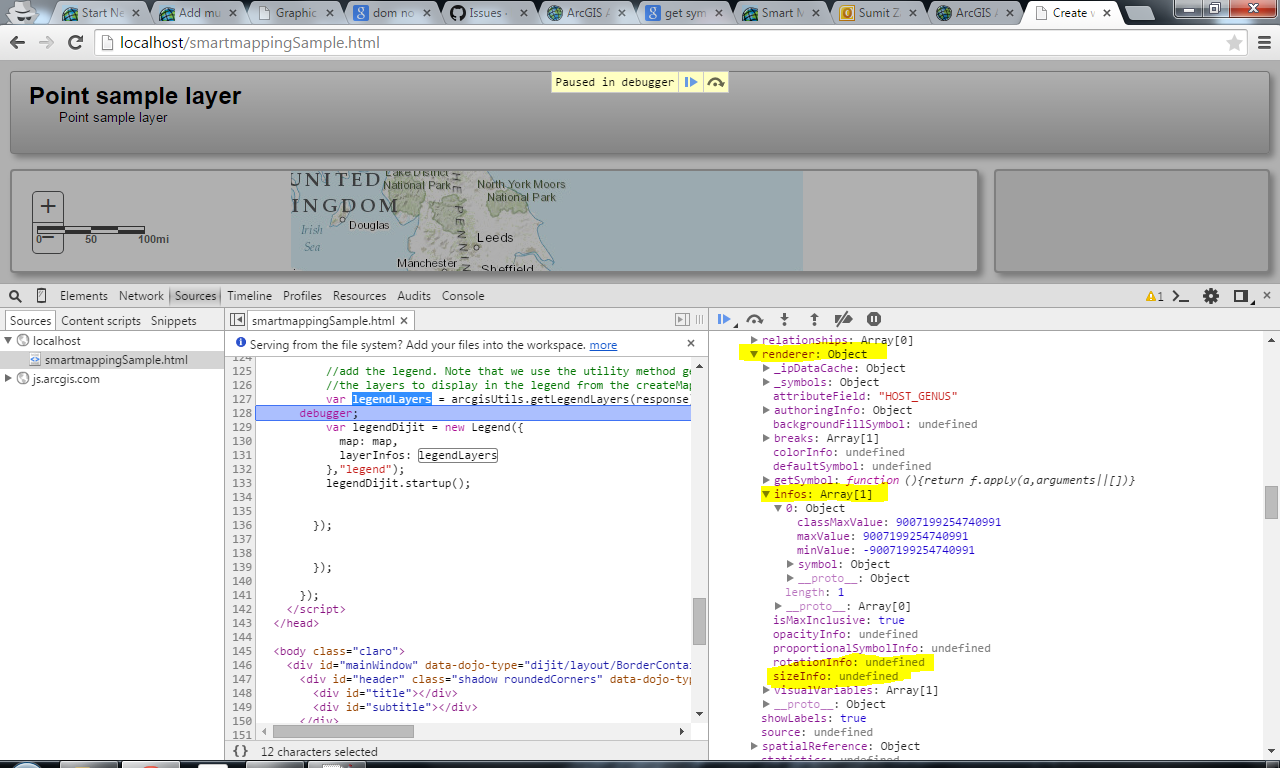The width and height of the screenshot is (1280, 768).
Task: Collapse the renderer object
Action: point(755,354)
